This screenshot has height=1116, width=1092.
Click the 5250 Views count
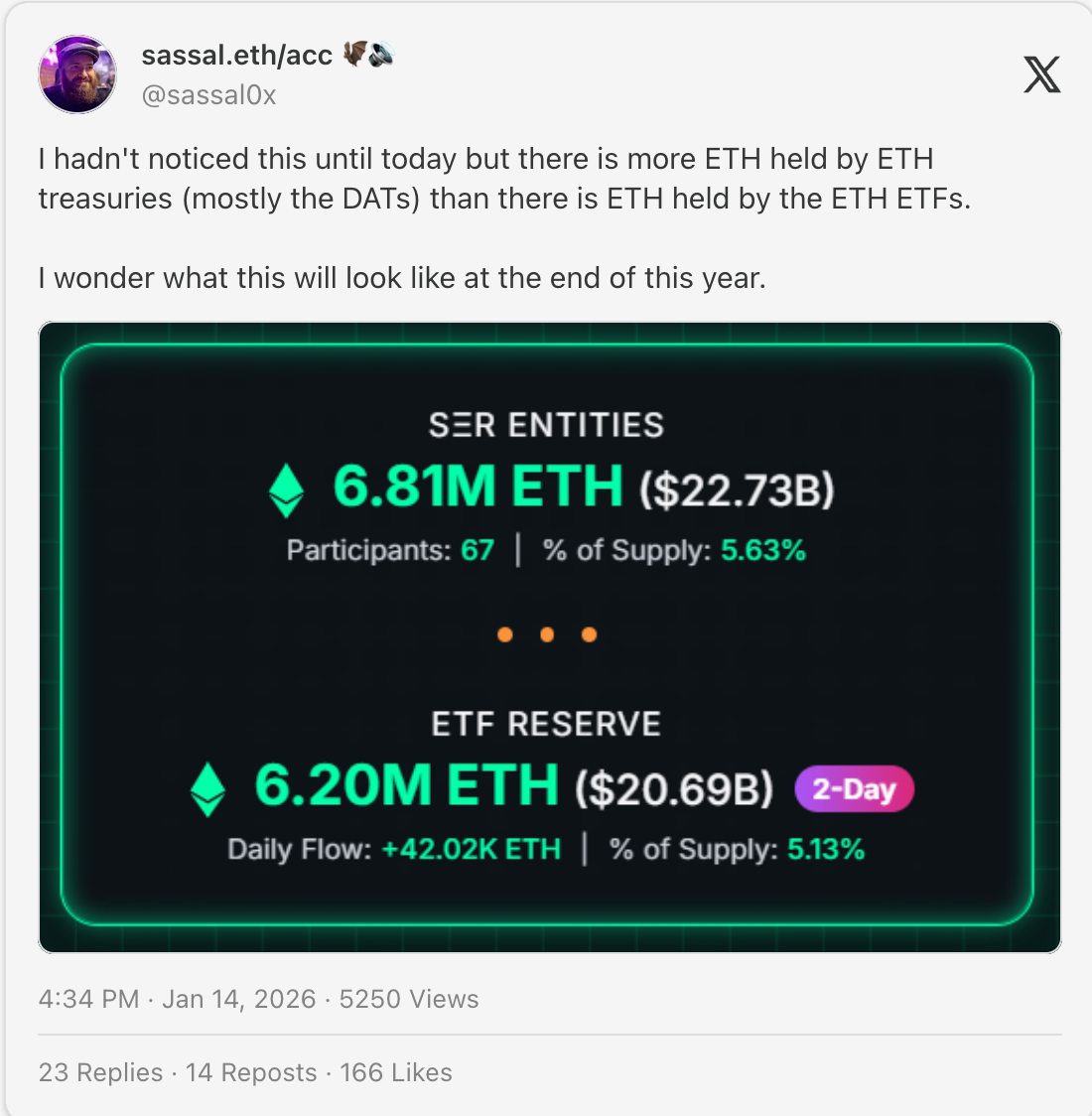click(409, 999)
